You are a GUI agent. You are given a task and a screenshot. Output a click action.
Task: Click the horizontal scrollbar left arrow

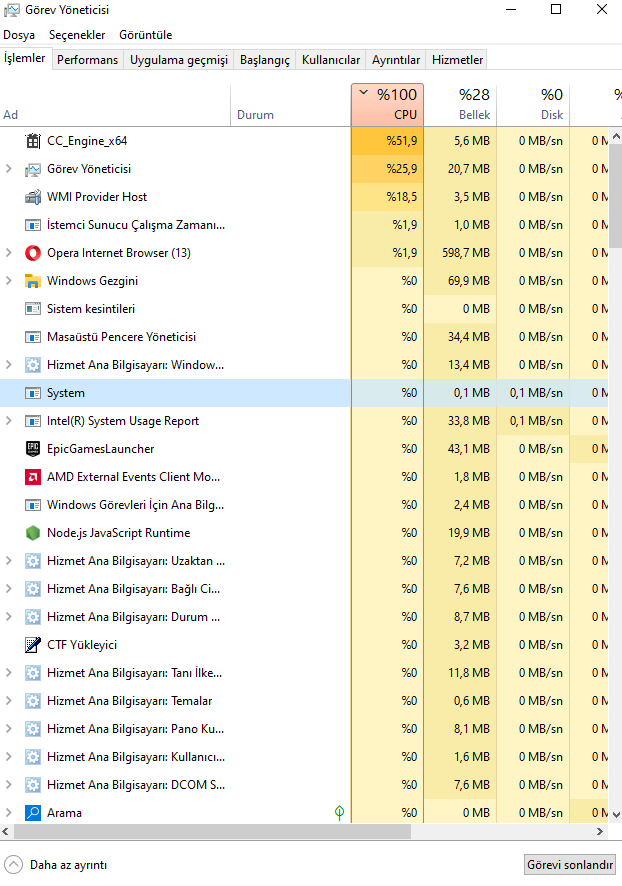pos(6,831)
